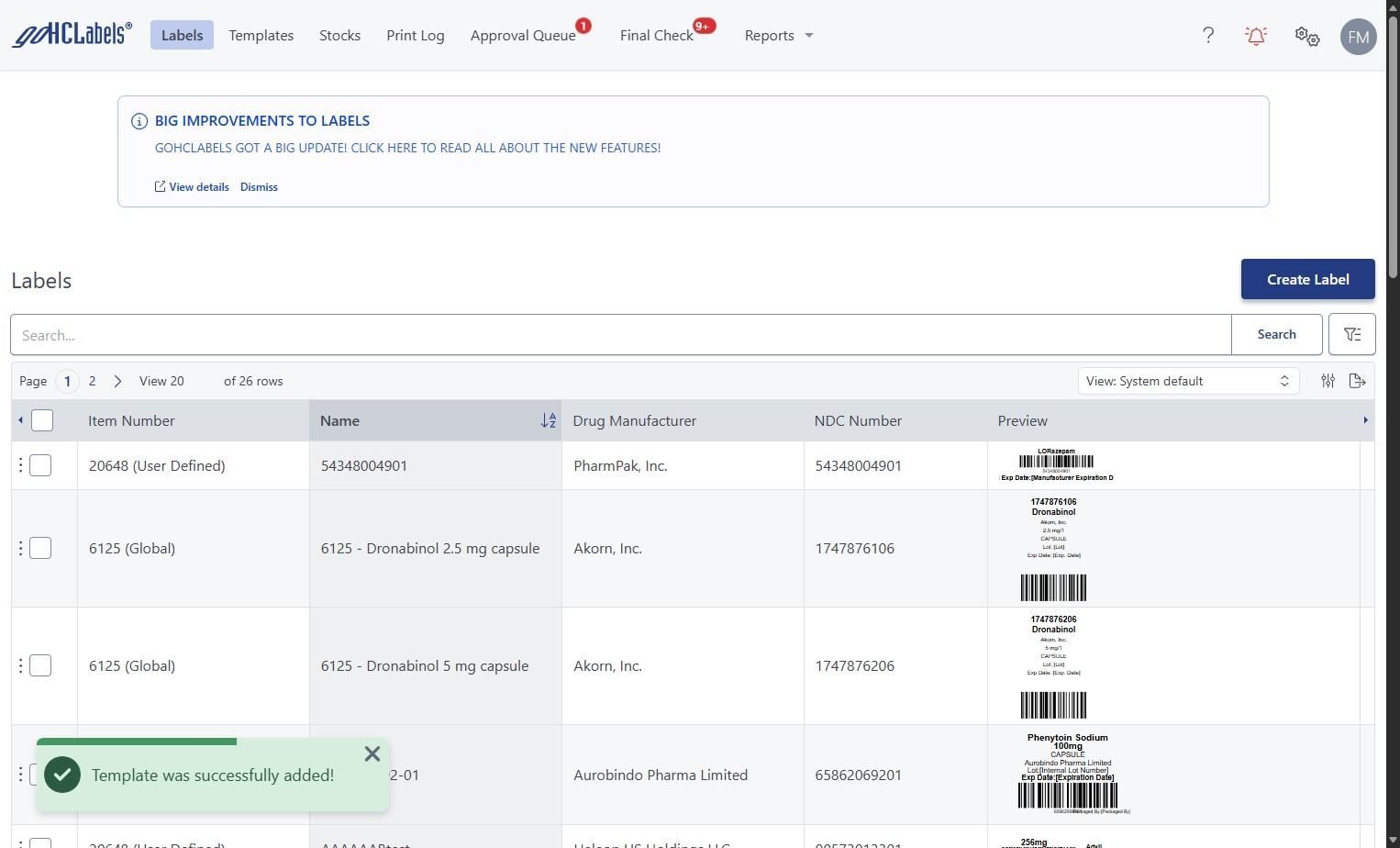Click name 6125 - Dronabinol 5 mg capsule
The width and height of the screenshot is (1400, 848).
click(x=425, y=665)
